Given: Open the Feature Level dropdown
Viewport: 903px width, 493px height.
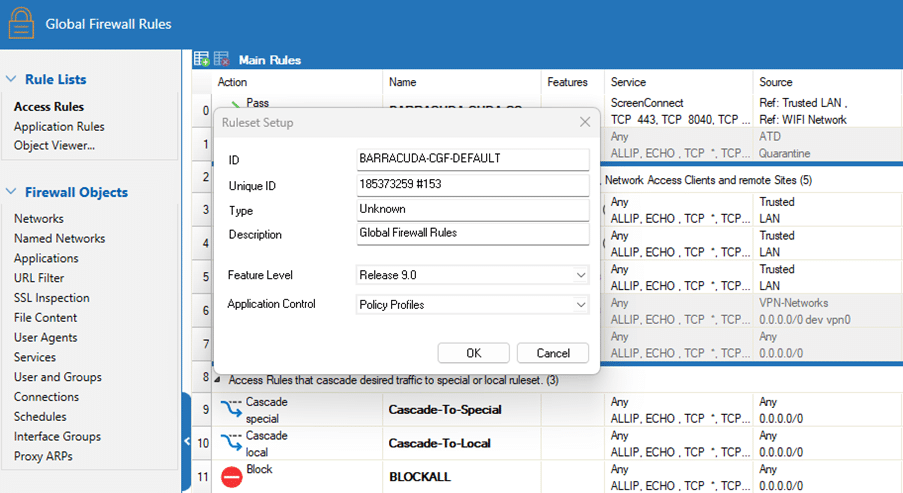Looking at the screenshot, I should click(x=580, y=275).
